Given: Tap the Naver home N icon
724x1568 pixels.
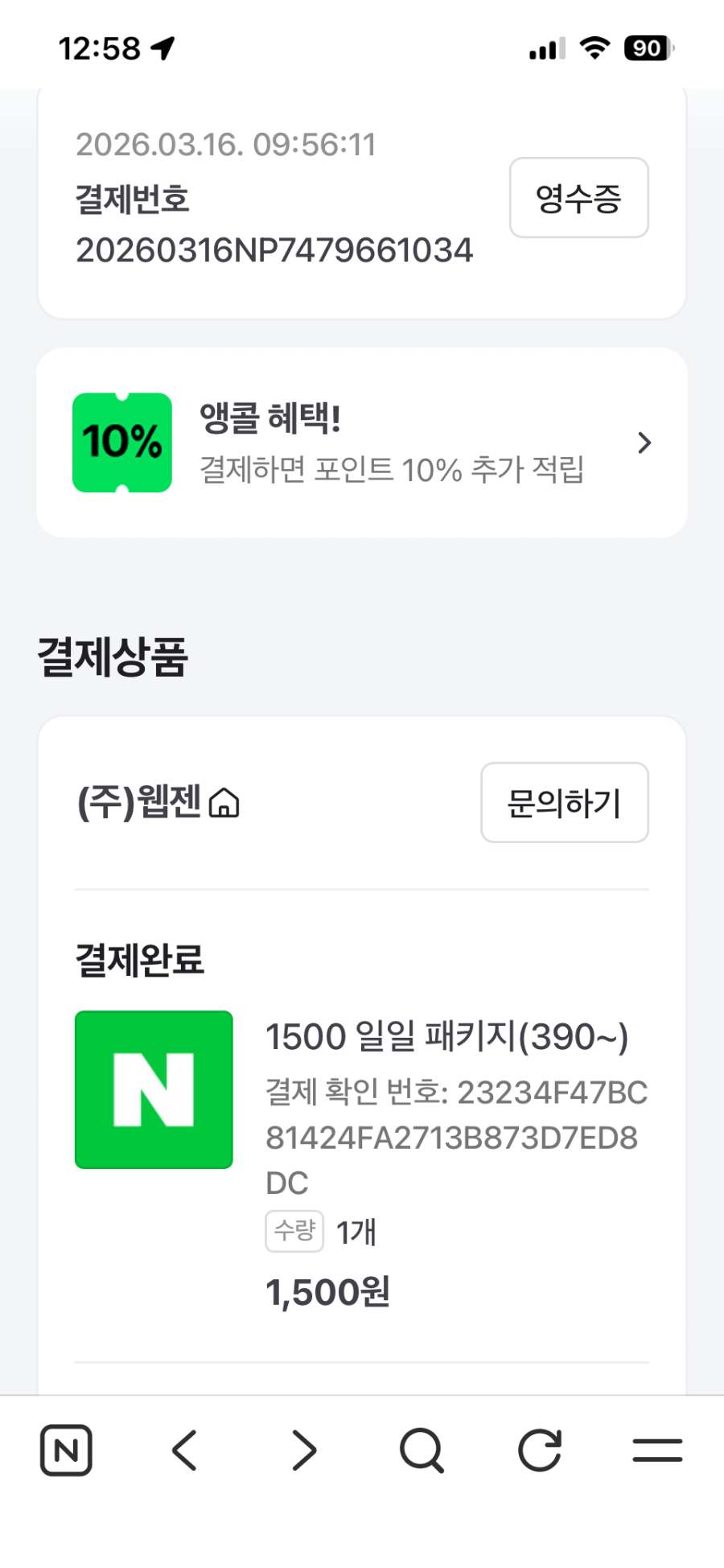Looking at the screenshot, I should click(66, 1451).
